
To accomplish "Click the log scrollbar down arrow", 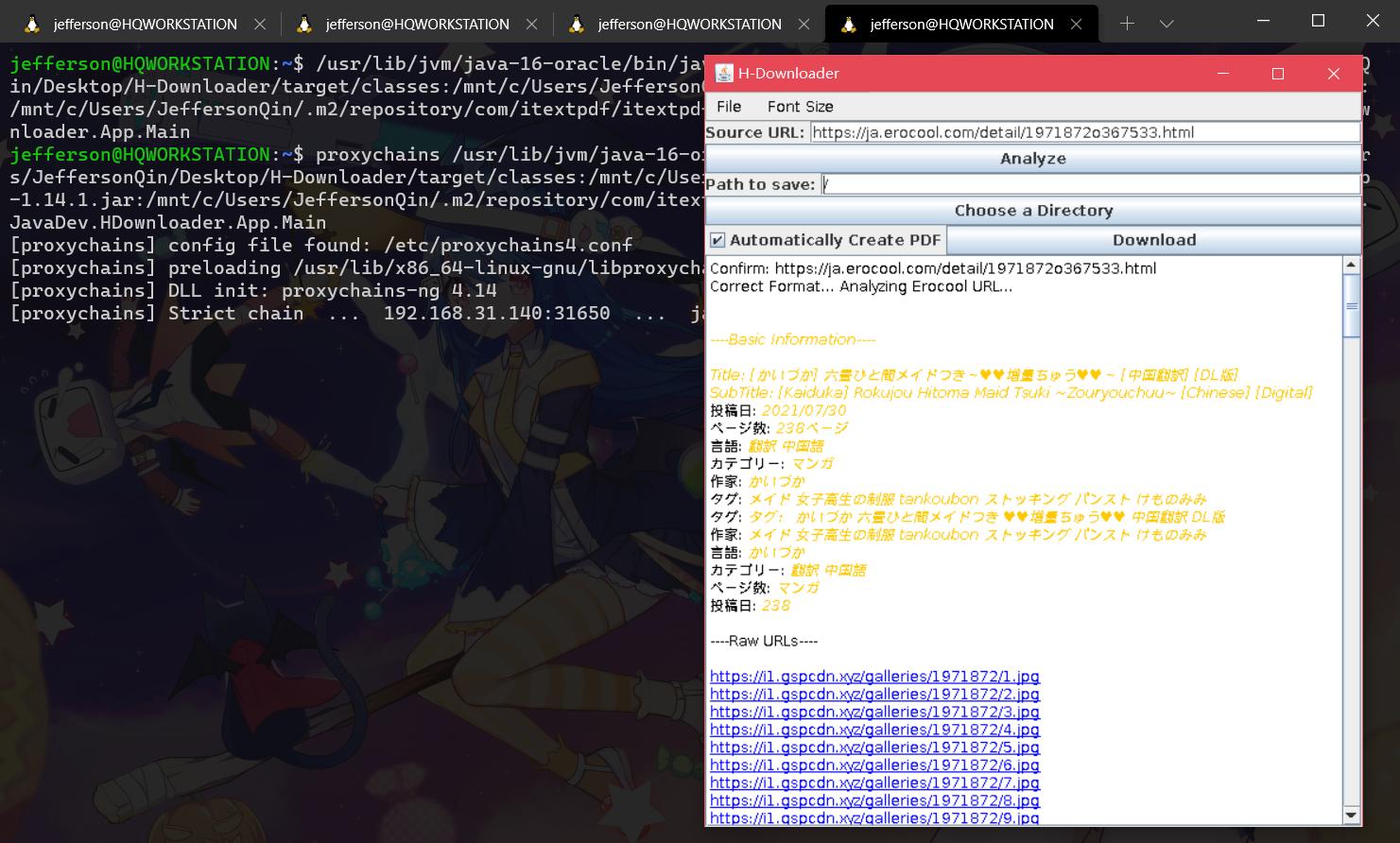I will 1351,816.
